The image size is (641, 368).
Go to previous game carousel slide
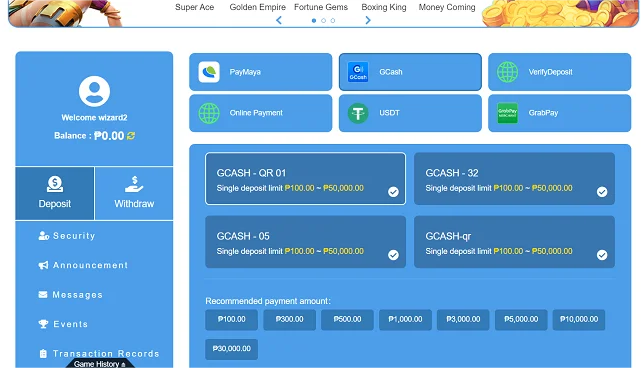pos(279,20)
